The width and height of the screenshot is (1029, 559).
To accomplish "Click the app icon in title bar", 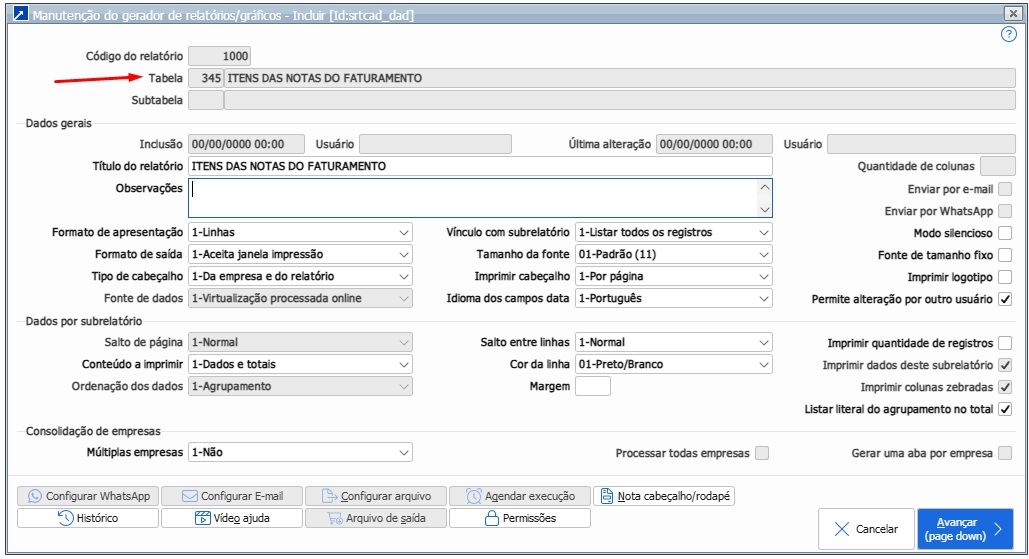I will pos(16,13).
